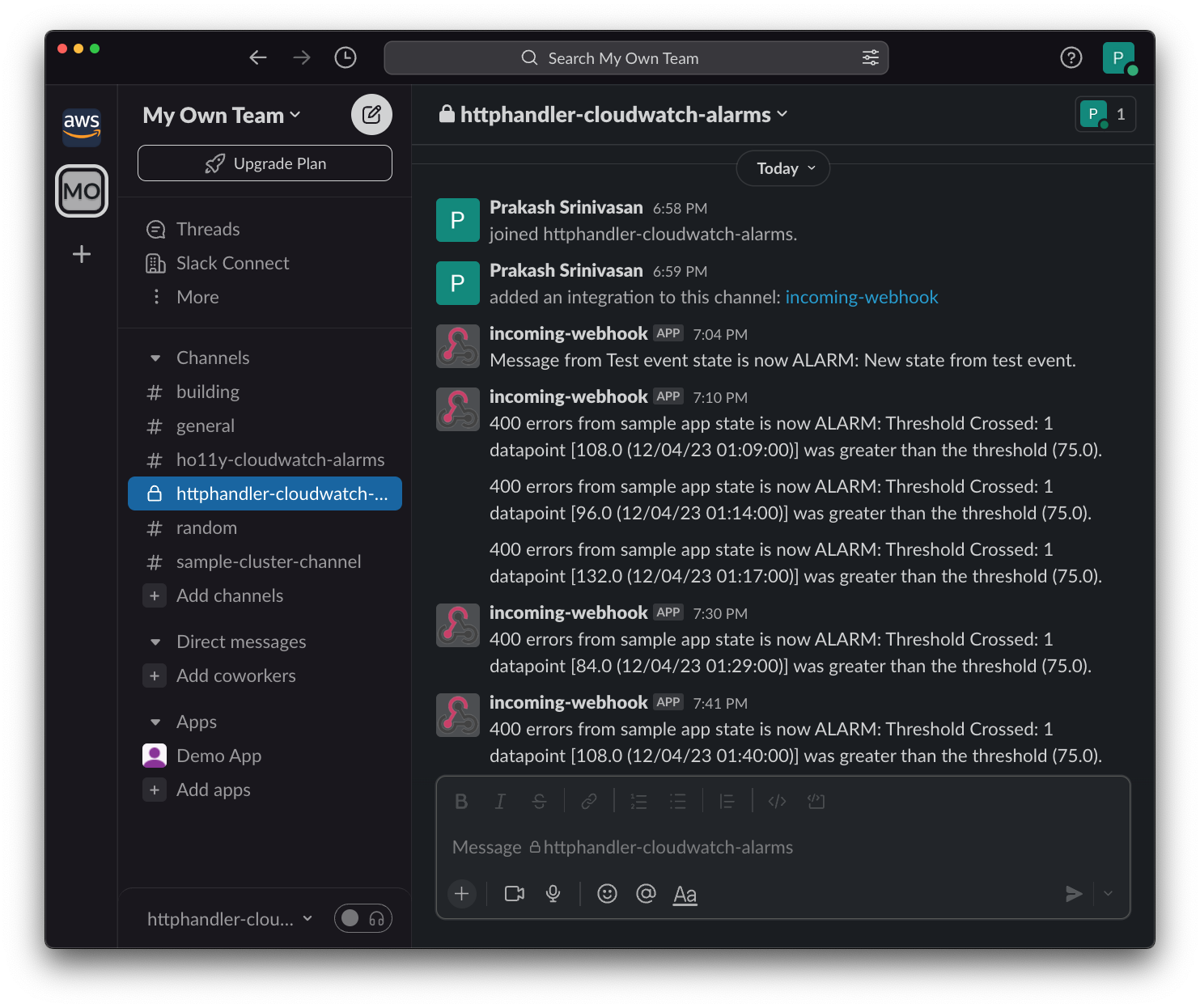Collapse the Channels section
The image size is (1200, 1008).
click(x=155, y=358)
